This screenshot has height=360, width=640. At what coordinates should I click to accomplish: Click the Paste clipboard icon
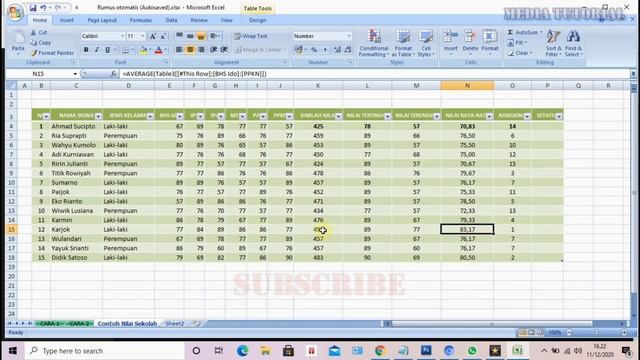click(x=18, y=38)
